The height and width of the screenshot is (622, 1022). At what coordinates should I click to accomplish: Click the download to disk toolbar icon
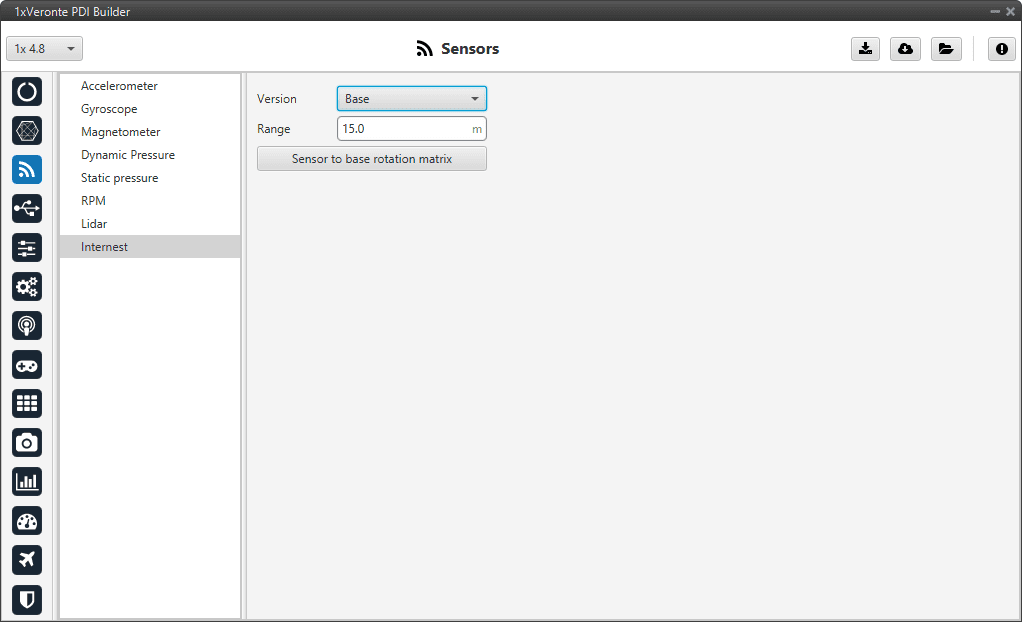tap(865, 49)
